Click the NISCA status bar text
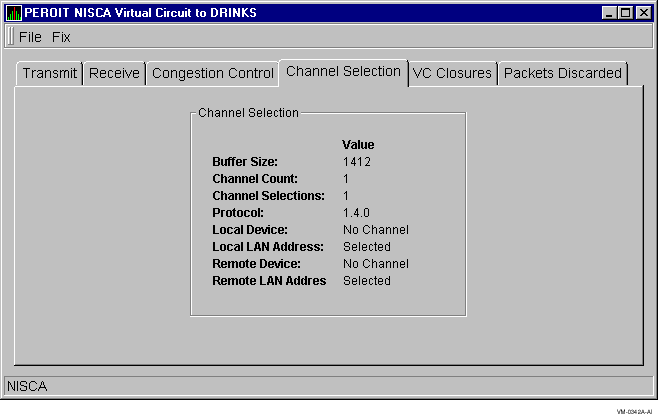This screenshot has width=658, height=415. [27, 385]
